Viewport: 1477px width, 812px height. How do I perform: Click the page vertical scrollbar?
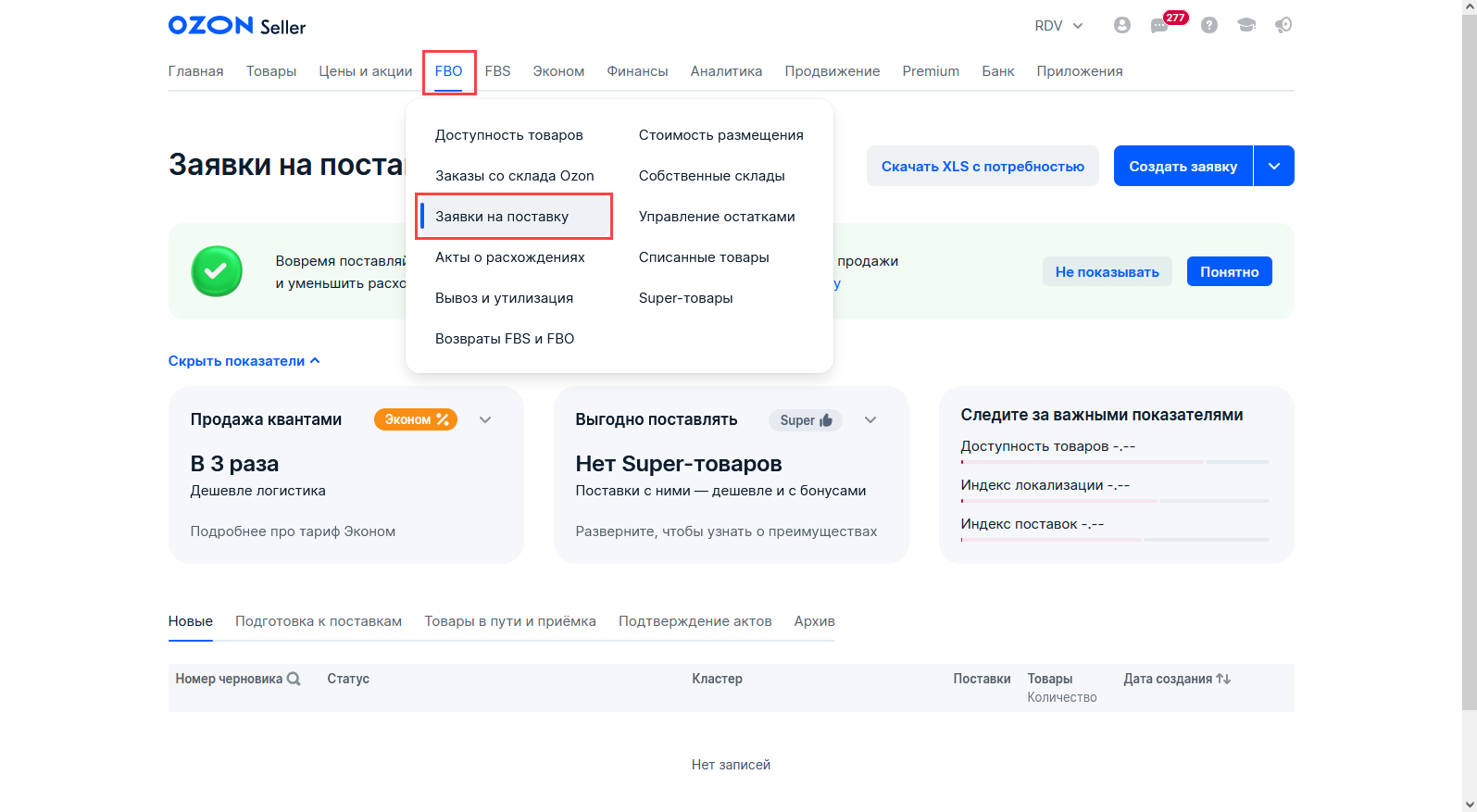(x=1469, y=370)
